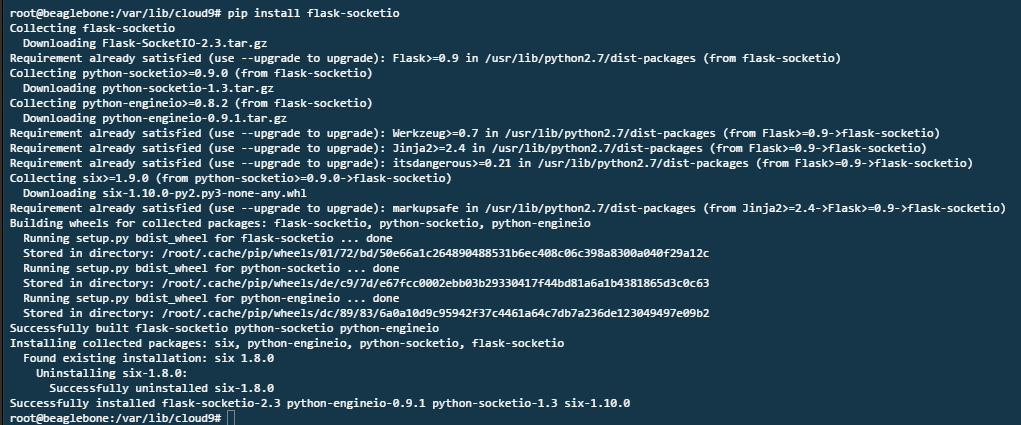Image resolution: width=1021 pixels, height=425 pixels.
Task: Click the terminal cursor block after final prompt
Action: pos(231,418)
